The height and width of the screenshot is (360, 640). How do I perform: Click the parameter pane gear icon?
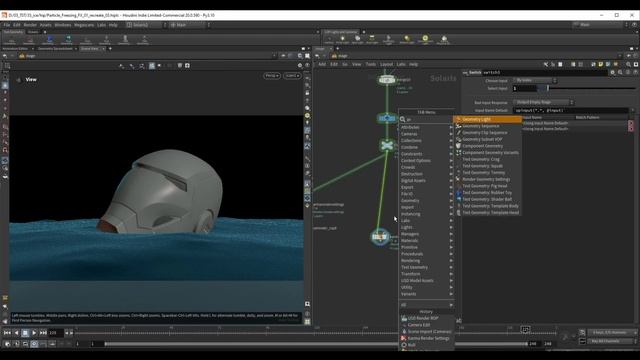pyautogui.click(x=613, y=73)
